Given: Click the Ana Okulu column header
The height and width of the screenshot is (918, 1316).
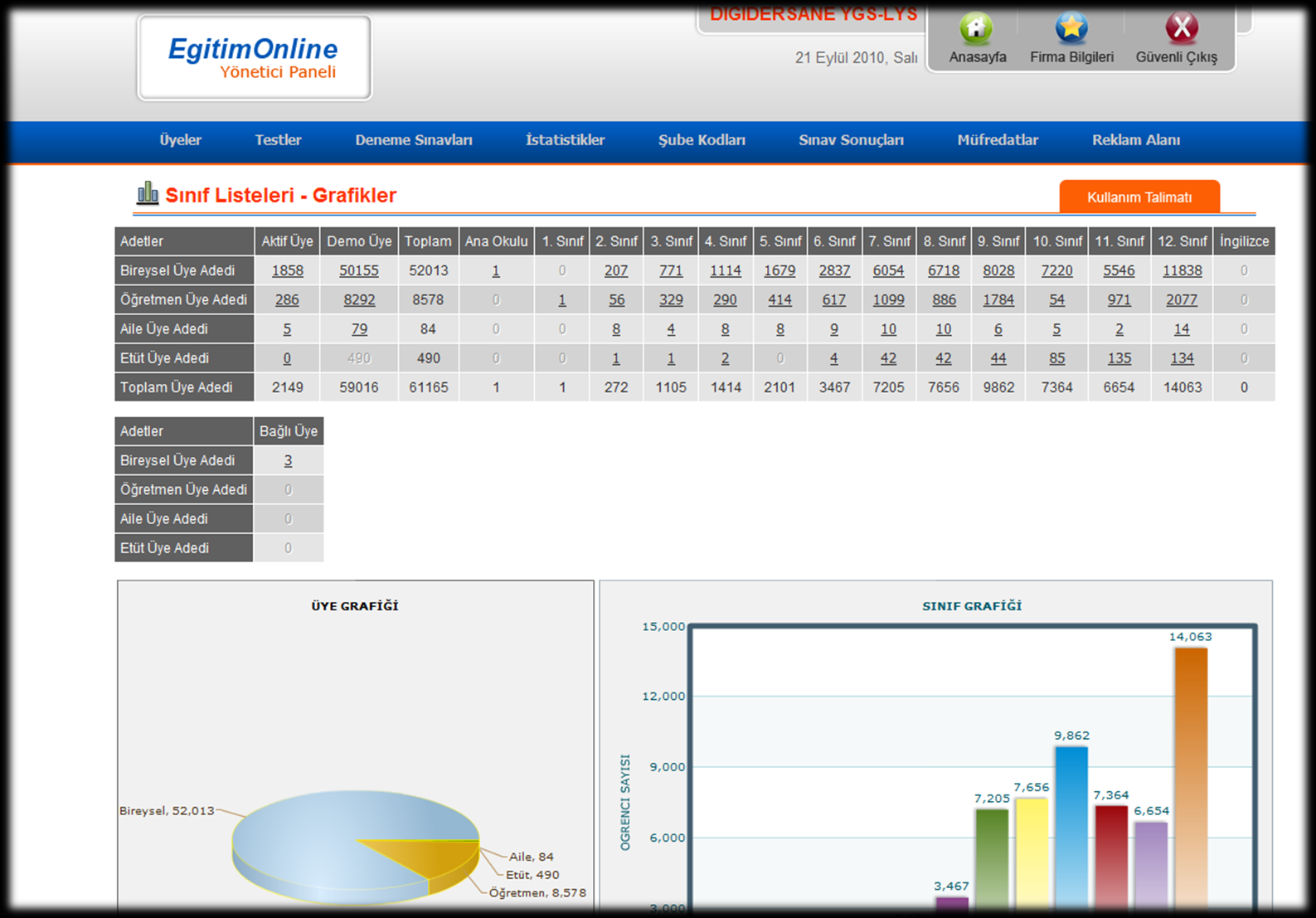Looking at the screenshot, I should 496,241.
